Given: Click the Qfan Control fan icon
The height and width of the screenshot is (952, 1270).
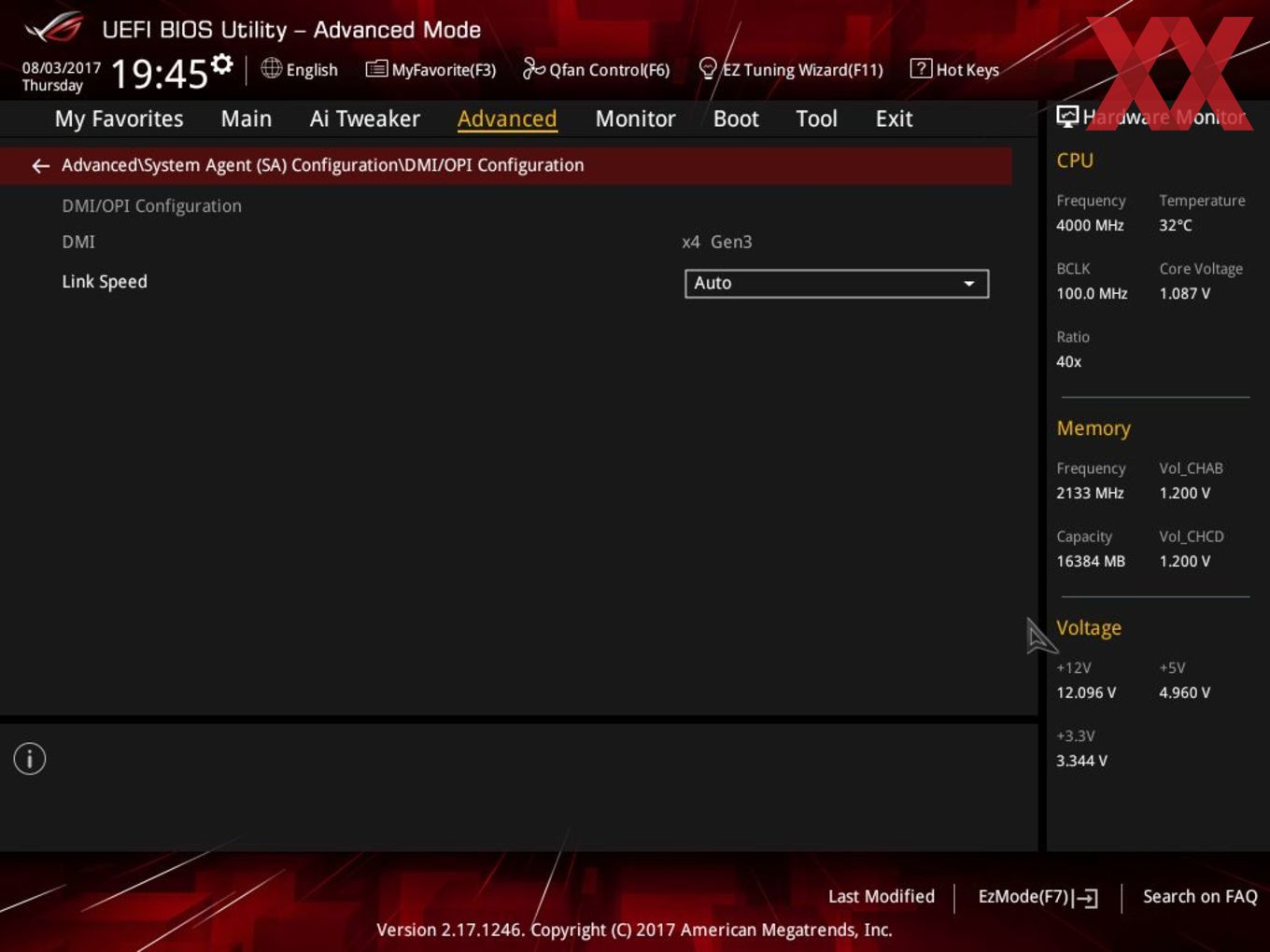Looking at the screenshot, I should coord(533,68).
